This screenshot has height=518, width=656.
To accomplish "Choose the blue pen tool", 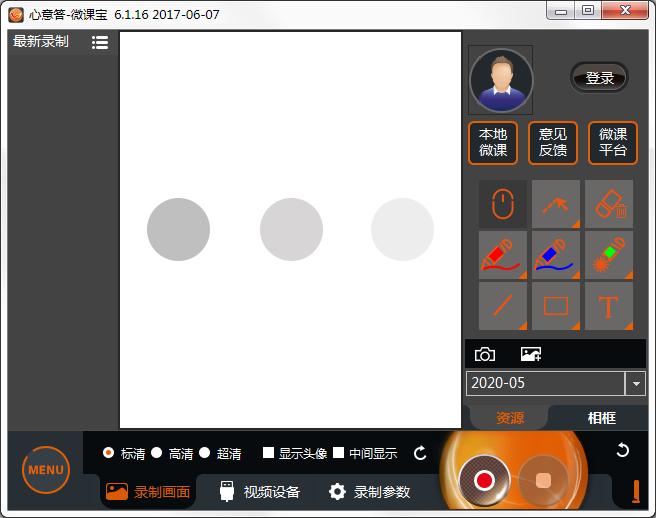I will pos(556,255).
